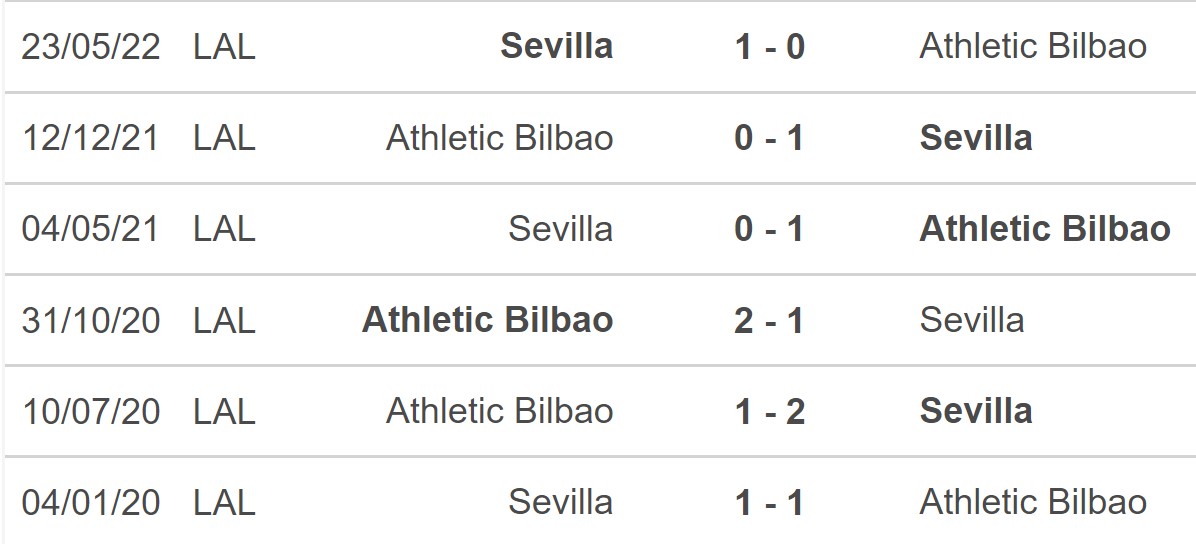
Task: Click the 1 - 0 score
Action: pyautogui.click(x=769, y=46)
